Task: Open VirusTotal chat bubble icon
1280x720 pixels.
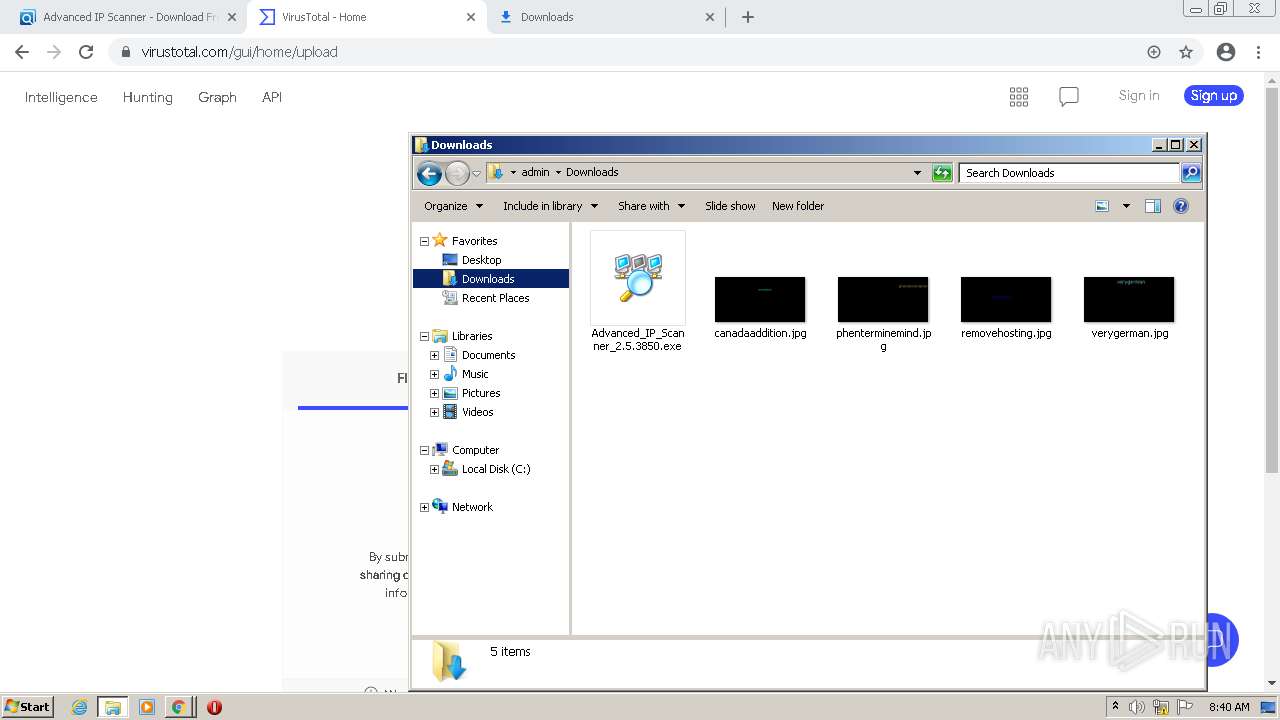Action: click(x=1069, y=97)
